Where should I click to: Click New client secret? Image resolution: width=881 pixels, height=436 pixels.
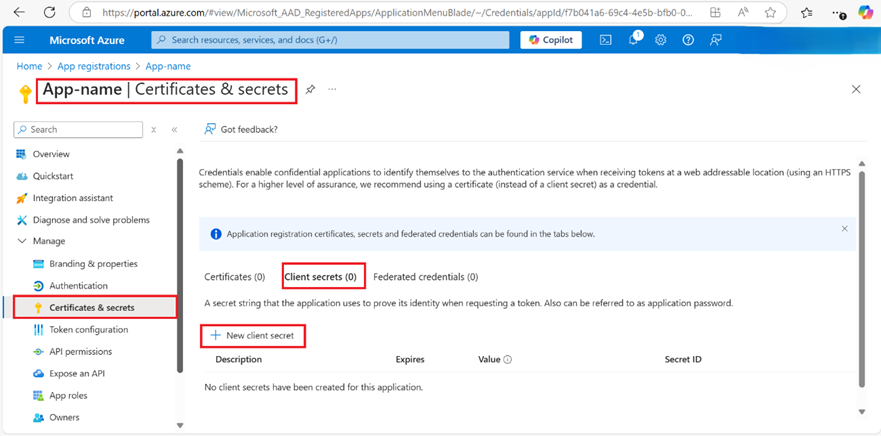(x=252, y=335)
